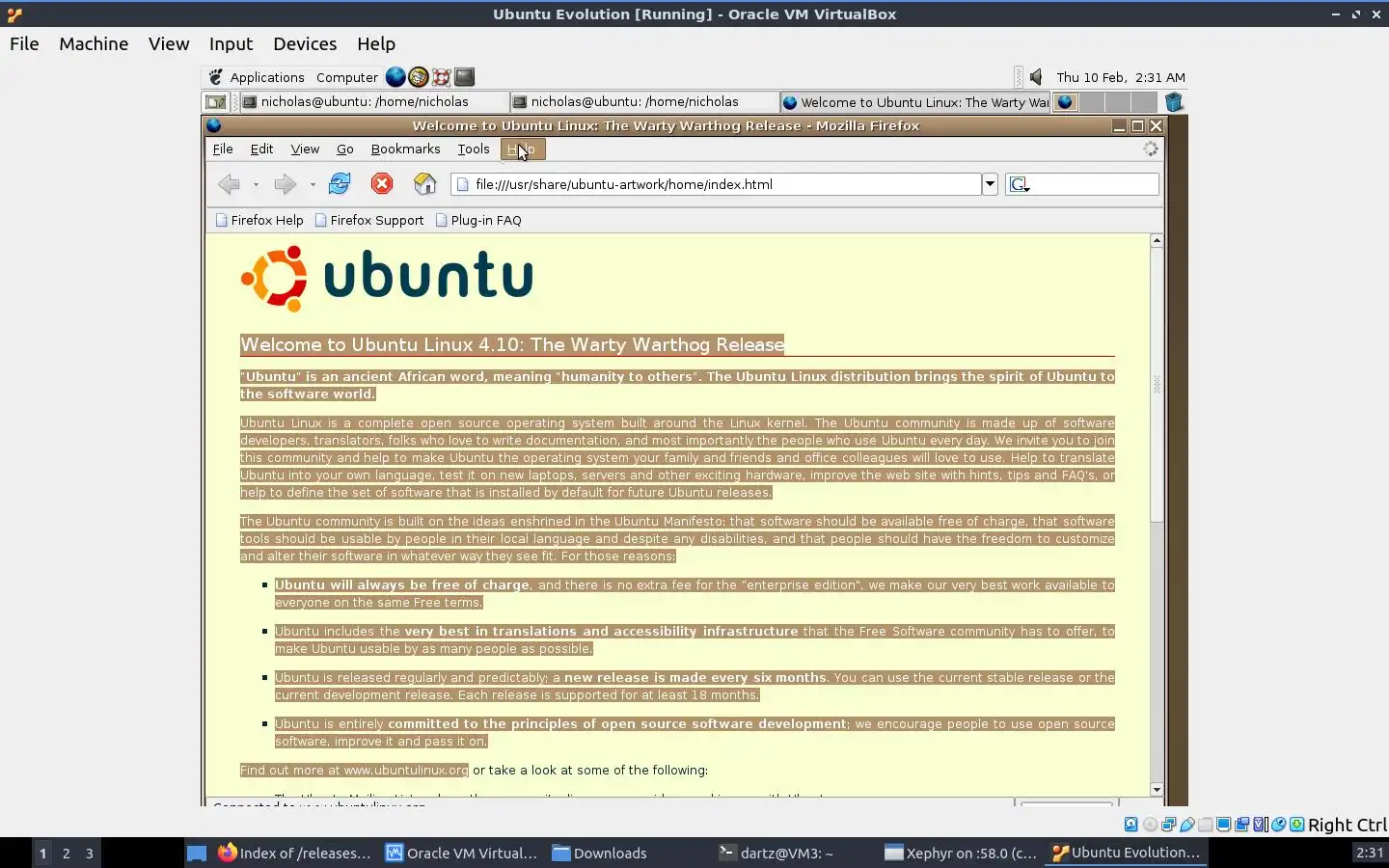
Task: Open the trash bin icon in bottom panel
Action: 1174,102
